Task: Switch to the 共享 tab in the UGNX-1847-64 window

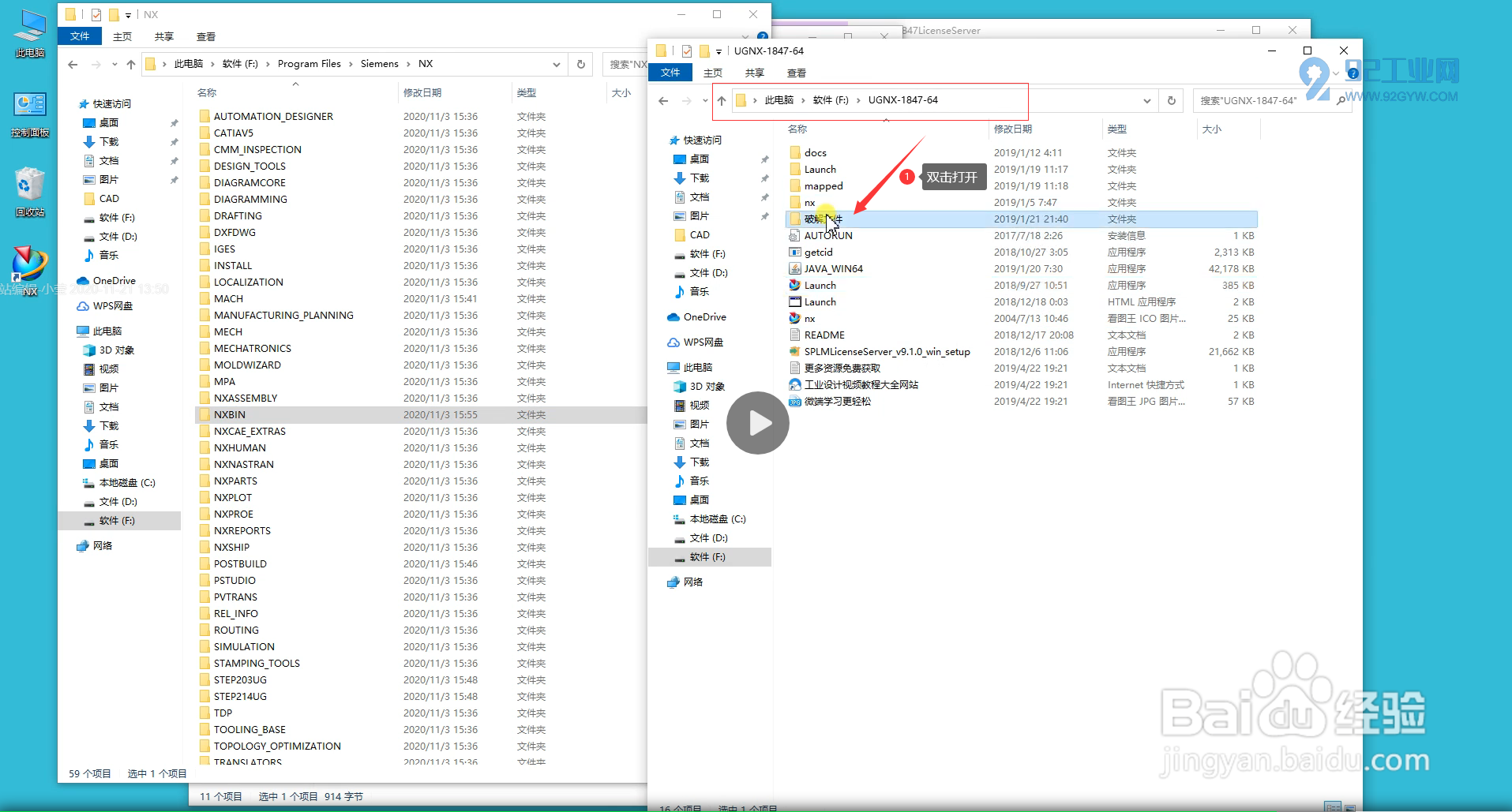Action: pos(755,73)
